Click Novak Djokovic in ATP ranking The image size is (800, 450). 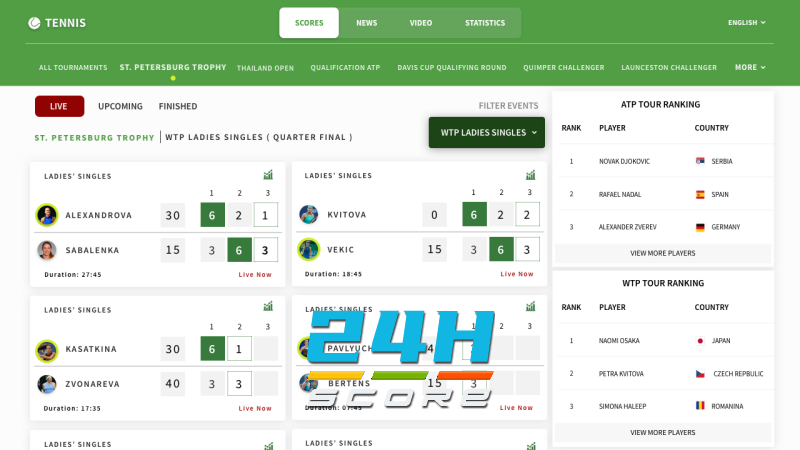click(624, 161)
